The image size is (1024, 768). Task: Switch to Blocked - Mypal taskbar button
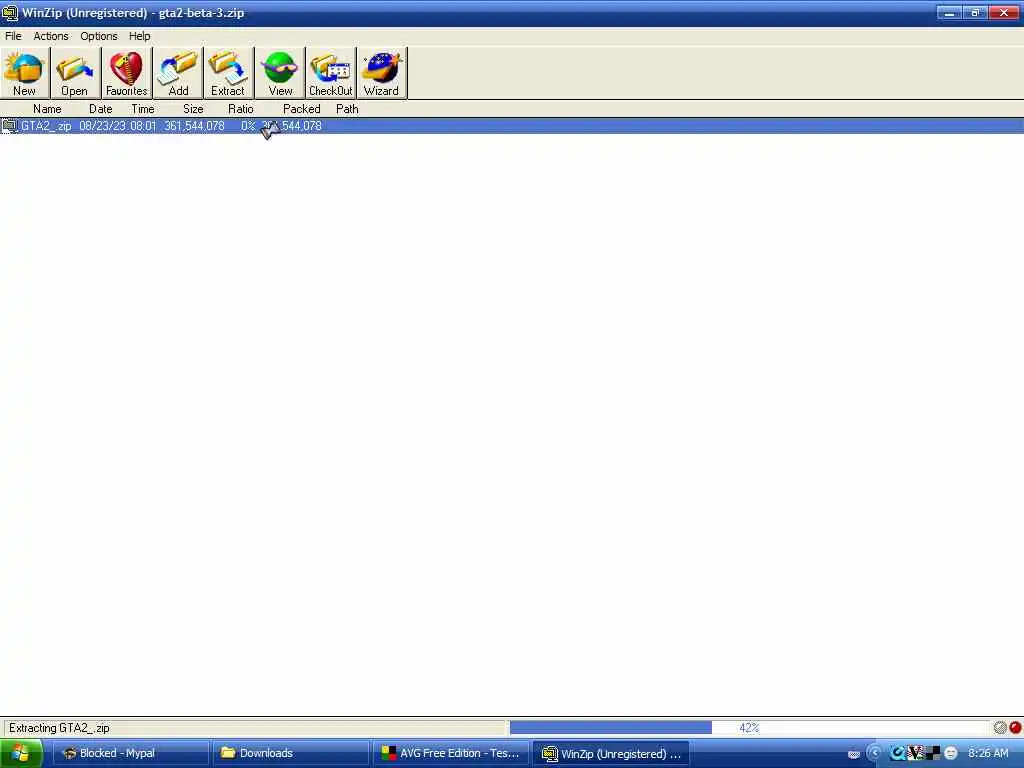click(131, 753)
